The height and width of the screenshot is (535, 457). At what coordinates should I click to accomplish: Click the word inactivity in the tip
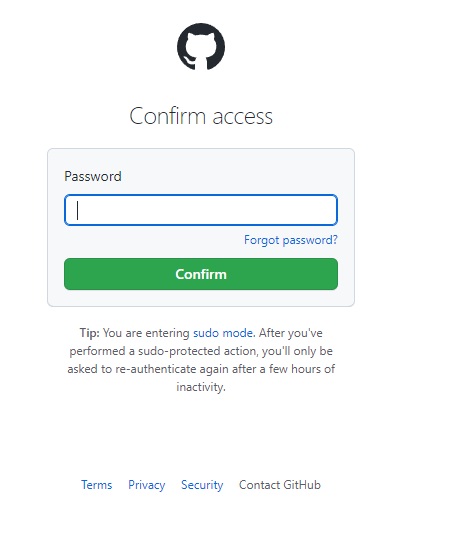[201, 387]
